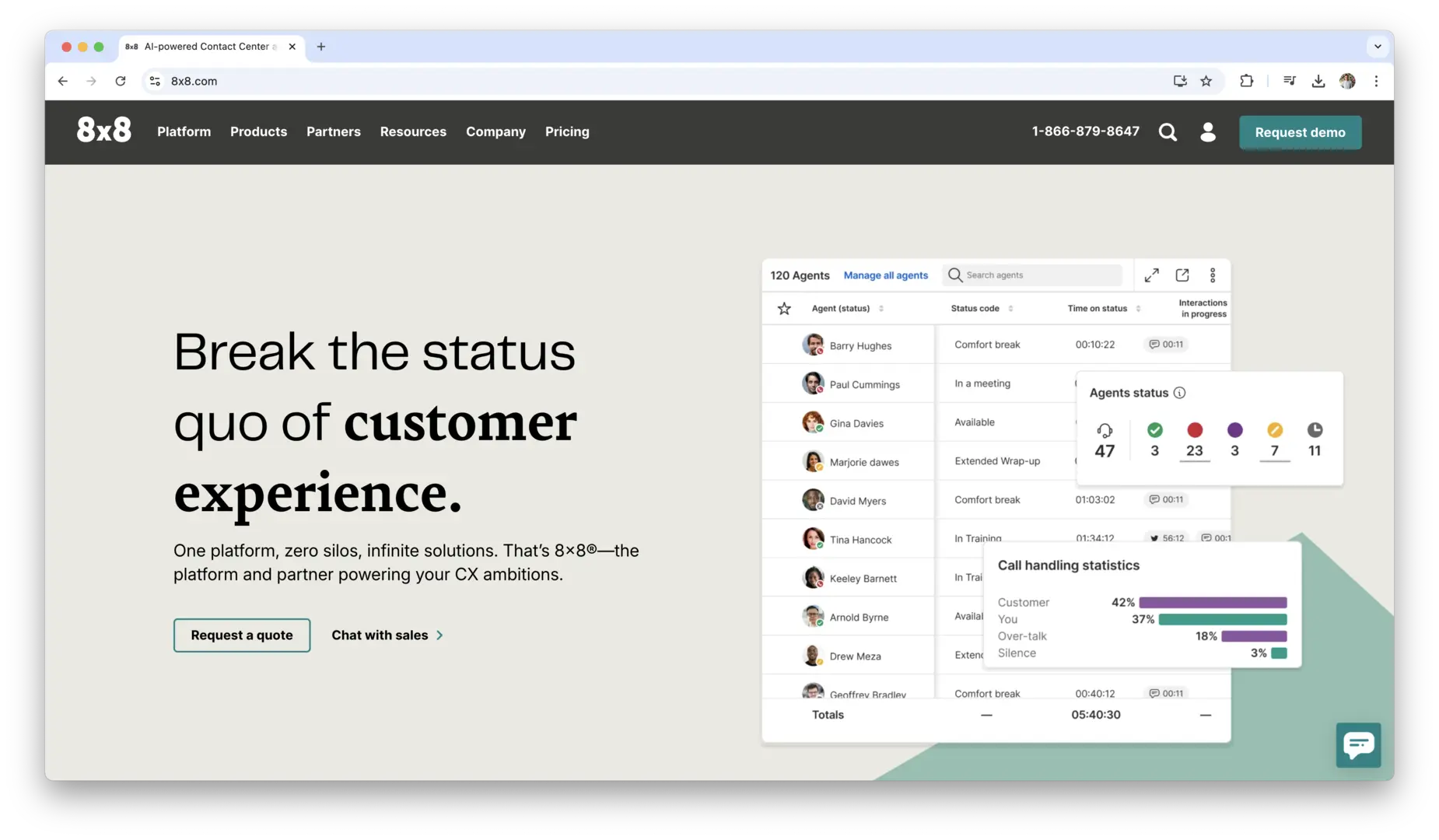Open the site search magnifier icon
Viewport: 1439px width, 840px height.
pos(1168,132)
